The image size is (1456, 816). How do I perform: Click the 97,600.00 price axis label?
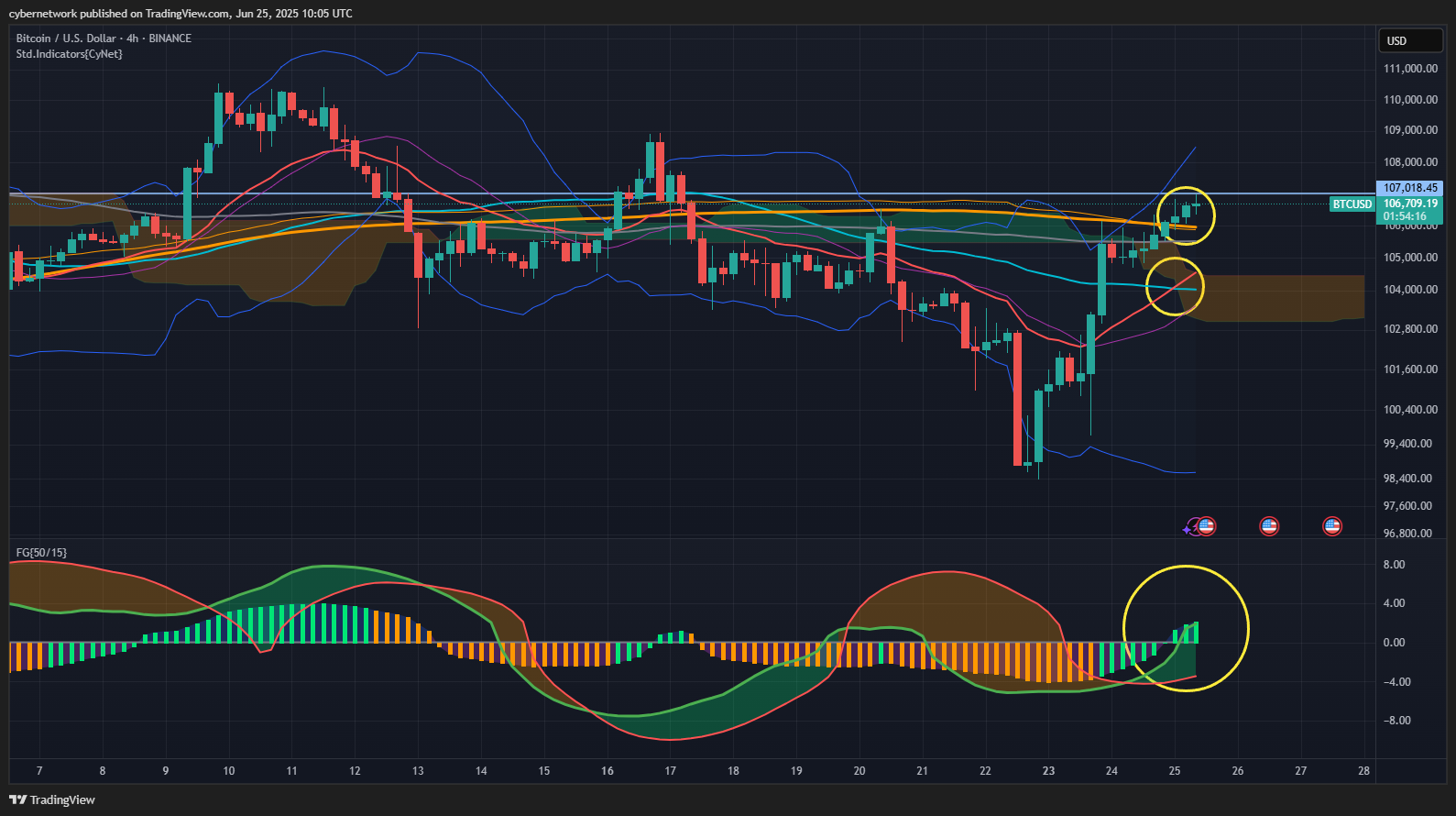coord(1407,506)
